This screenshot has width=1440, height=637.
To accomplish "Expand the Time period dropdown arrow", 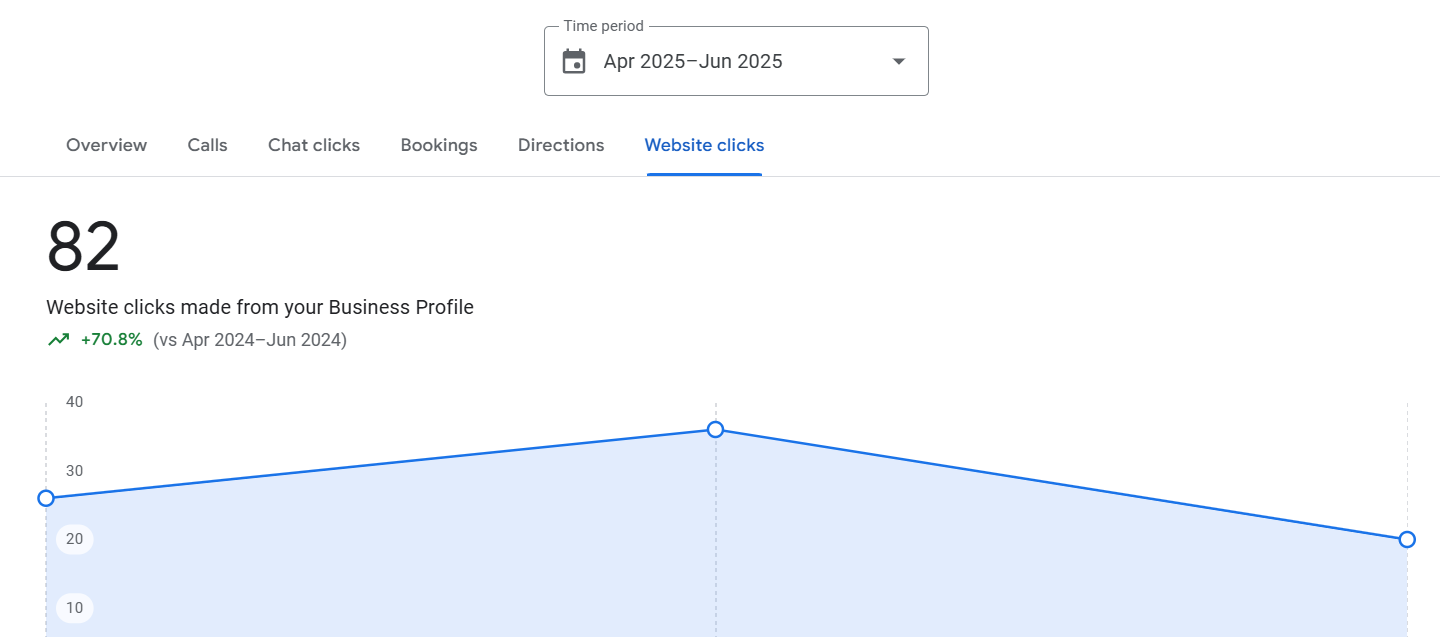I will pyautogui.click(x=898, y=62).
